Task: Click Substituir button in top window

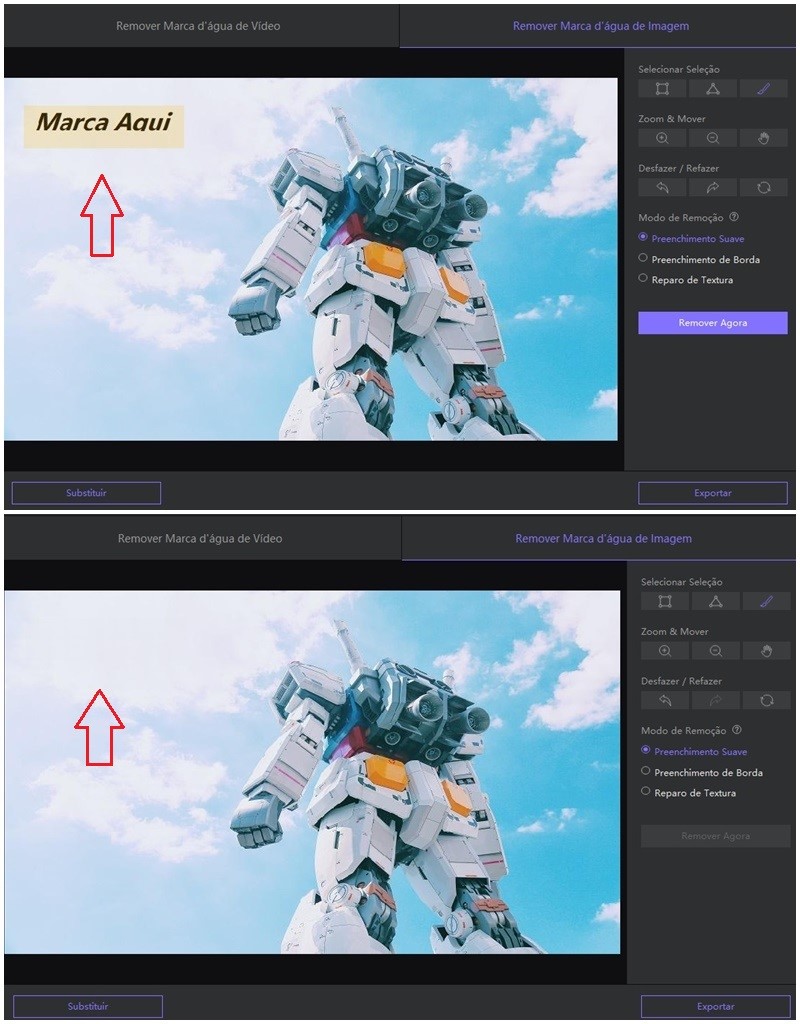Action: click(x=86, y=493)
